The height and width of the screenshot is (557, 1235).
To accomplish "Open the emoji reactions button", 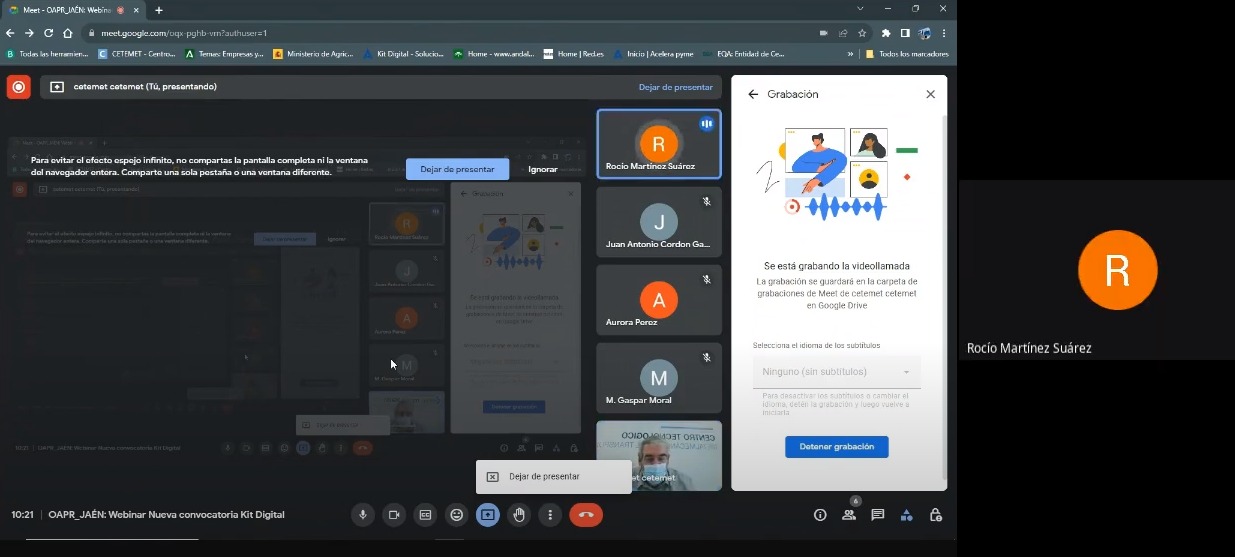I will 457,515.
